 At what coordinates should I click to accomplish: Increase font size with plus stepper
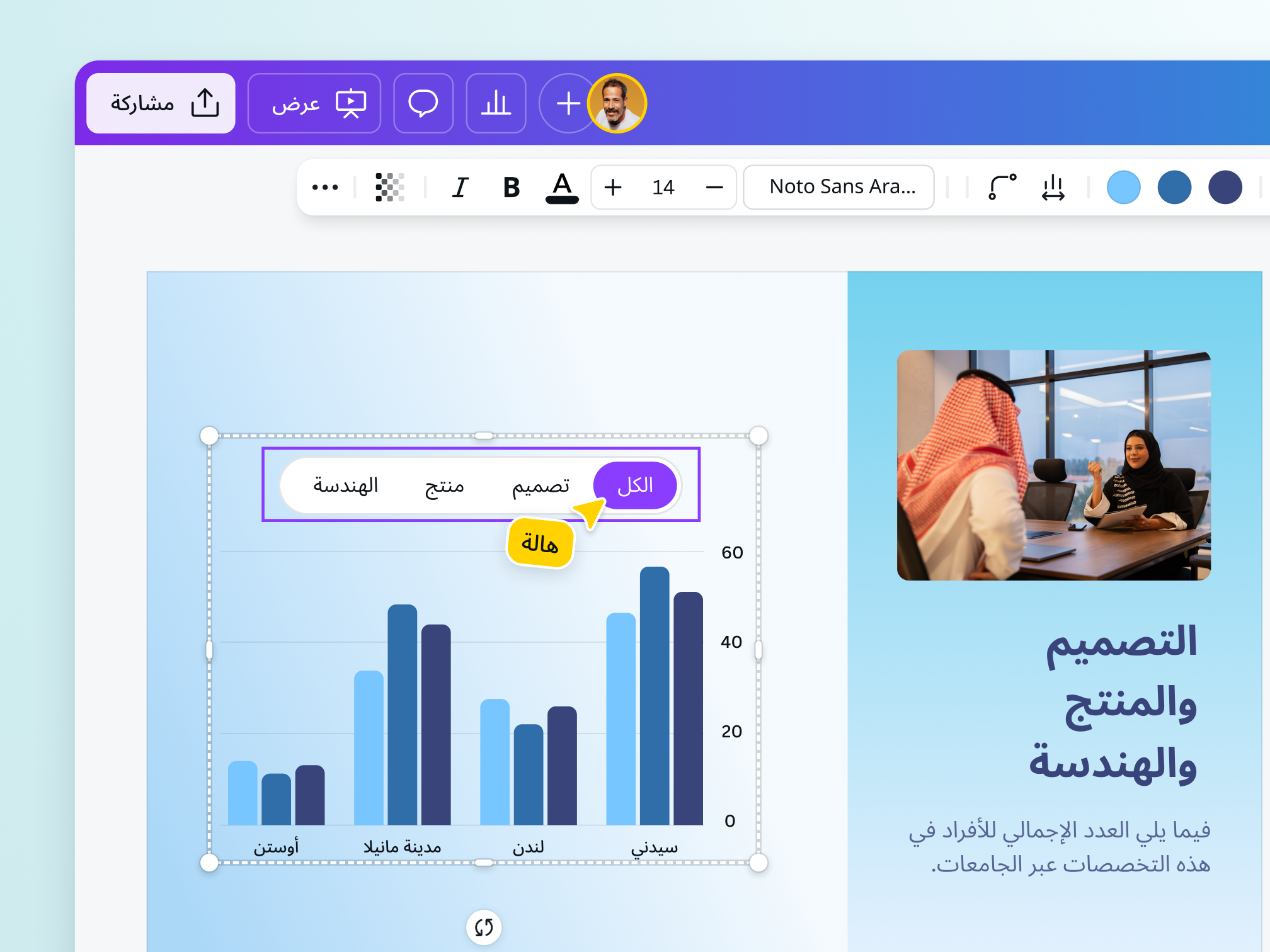pyautogui.click(x=613, y=187)
